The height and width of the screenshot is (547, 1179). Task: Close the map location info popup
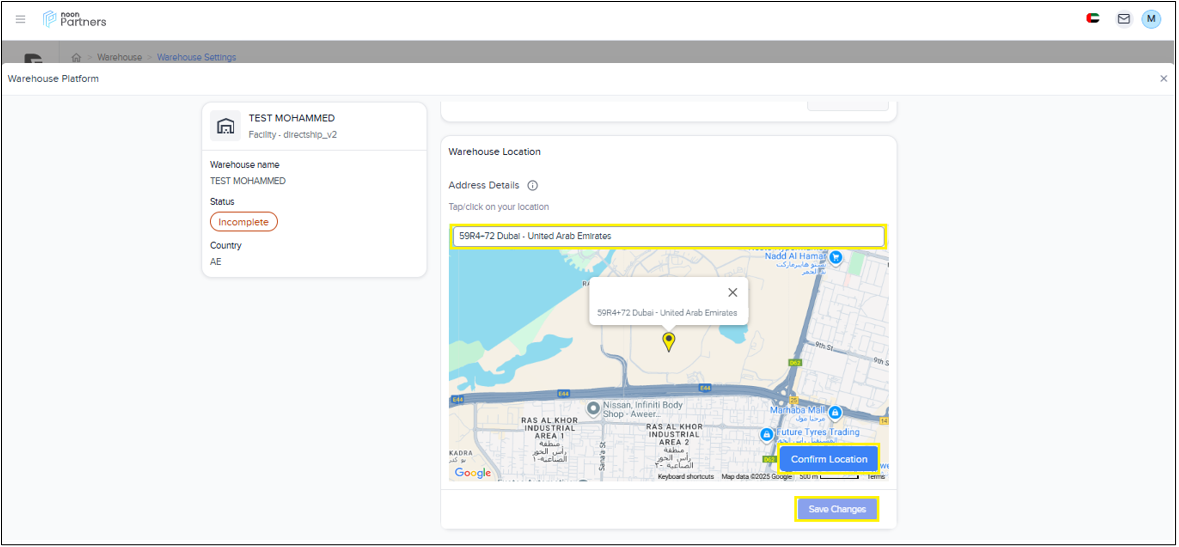732,293
